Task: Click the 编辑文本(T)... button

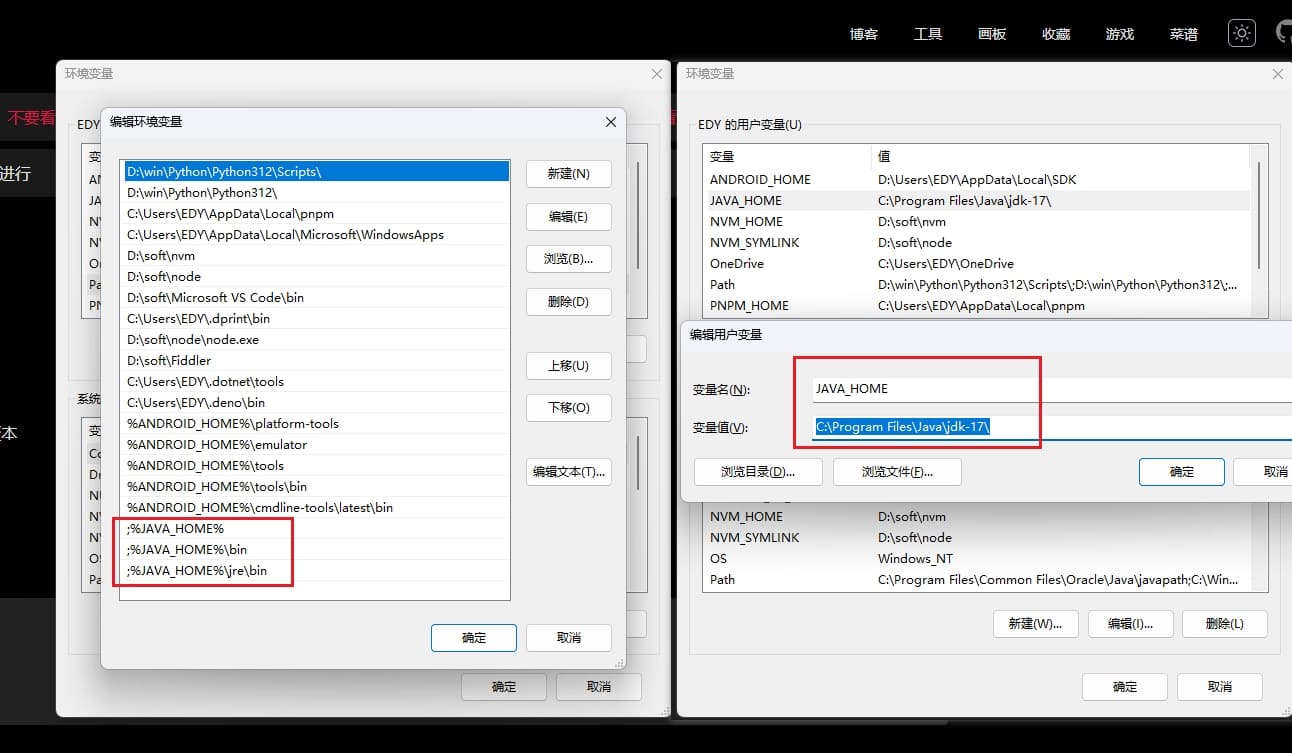Action: tap(569, 471)
